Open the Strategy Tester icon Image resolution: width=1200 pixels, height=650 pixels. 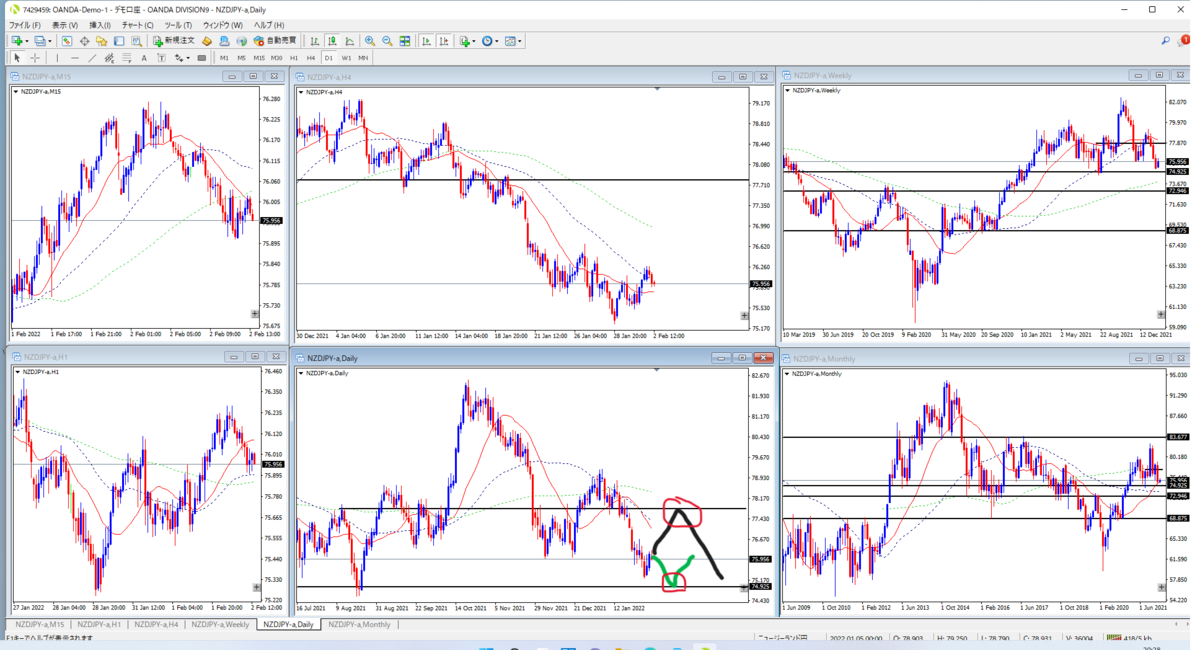tap(135, 41)
